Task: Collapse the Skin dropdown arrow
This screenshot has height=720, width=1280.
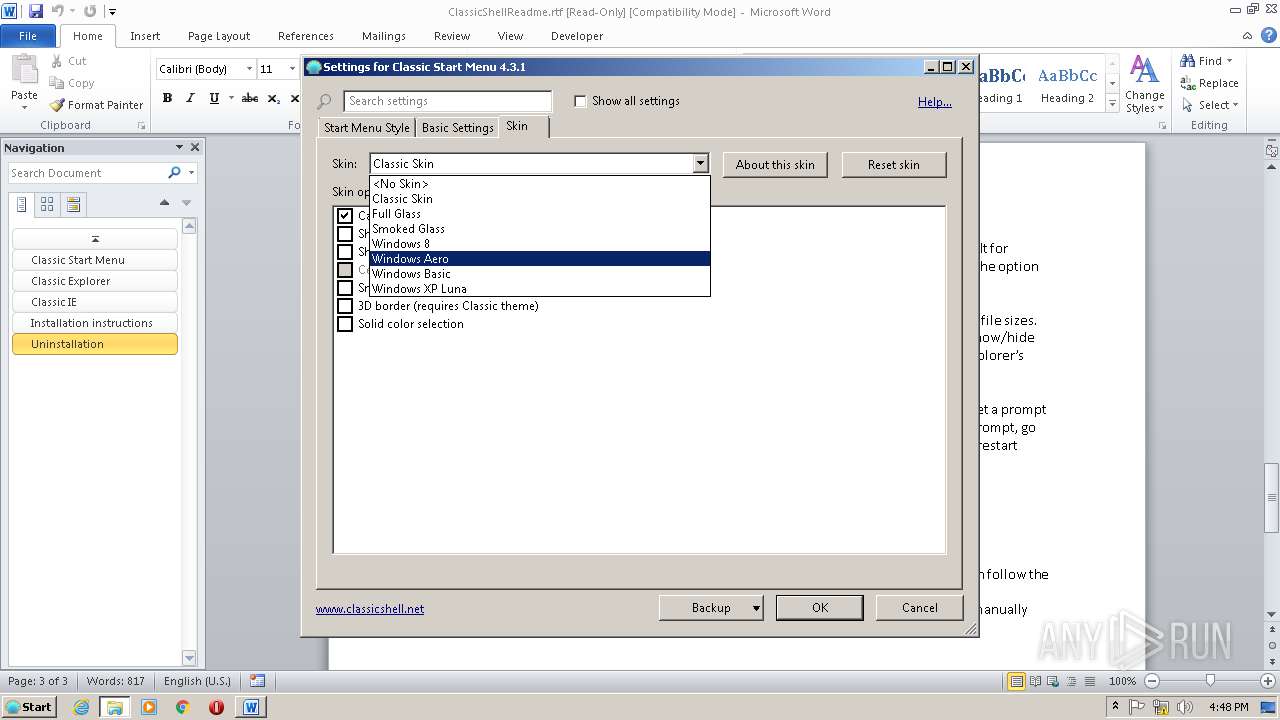Action: [x=700, y=164]
